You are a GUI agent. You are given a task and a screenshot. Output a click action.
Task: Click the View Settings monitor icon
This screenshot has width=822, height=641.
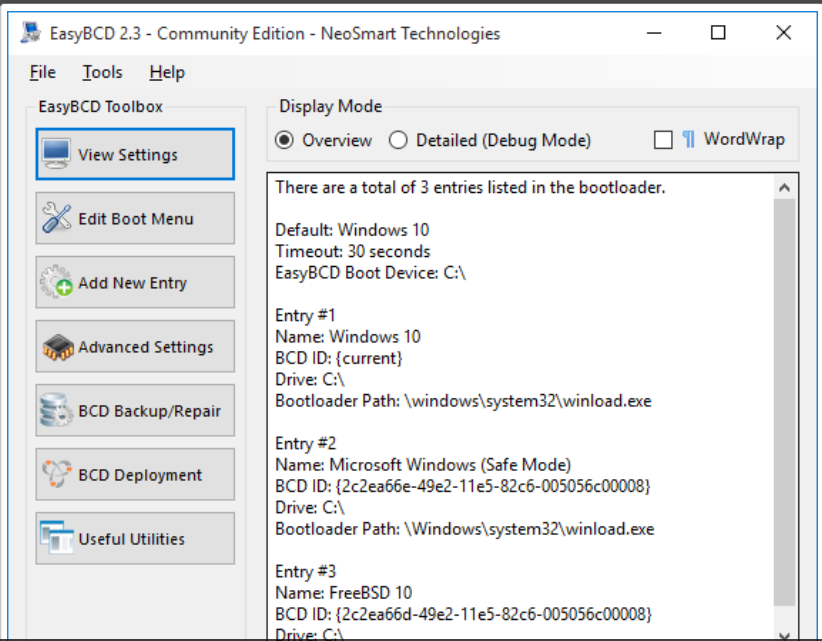pyautogui.click(x=56, y=154)
